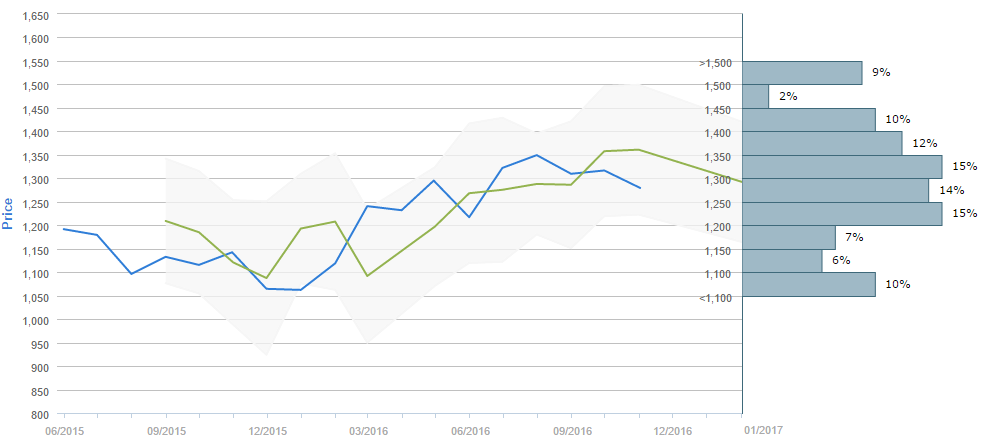988x440 pixels.
Task: Click the 9% histogram bar
Action: [802, 73]
